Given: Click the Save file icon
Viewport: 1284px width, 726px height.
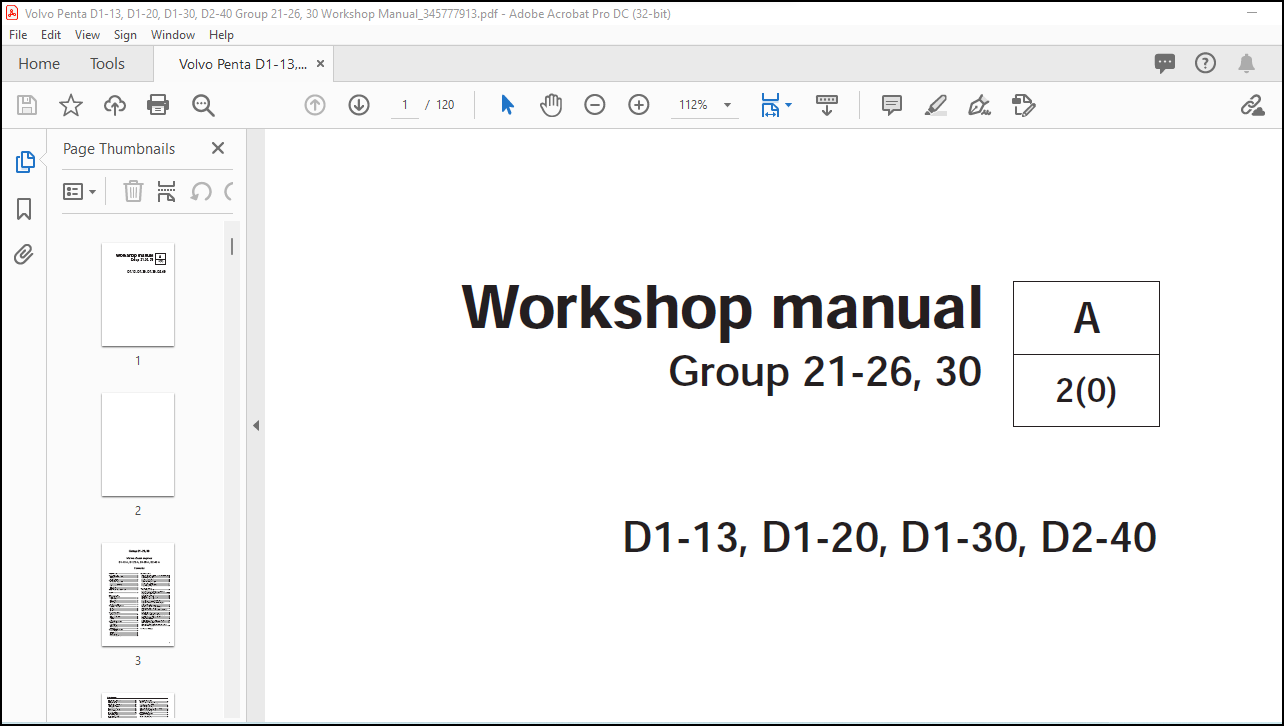Looking at the screenshot, I should tap(27, 105).
